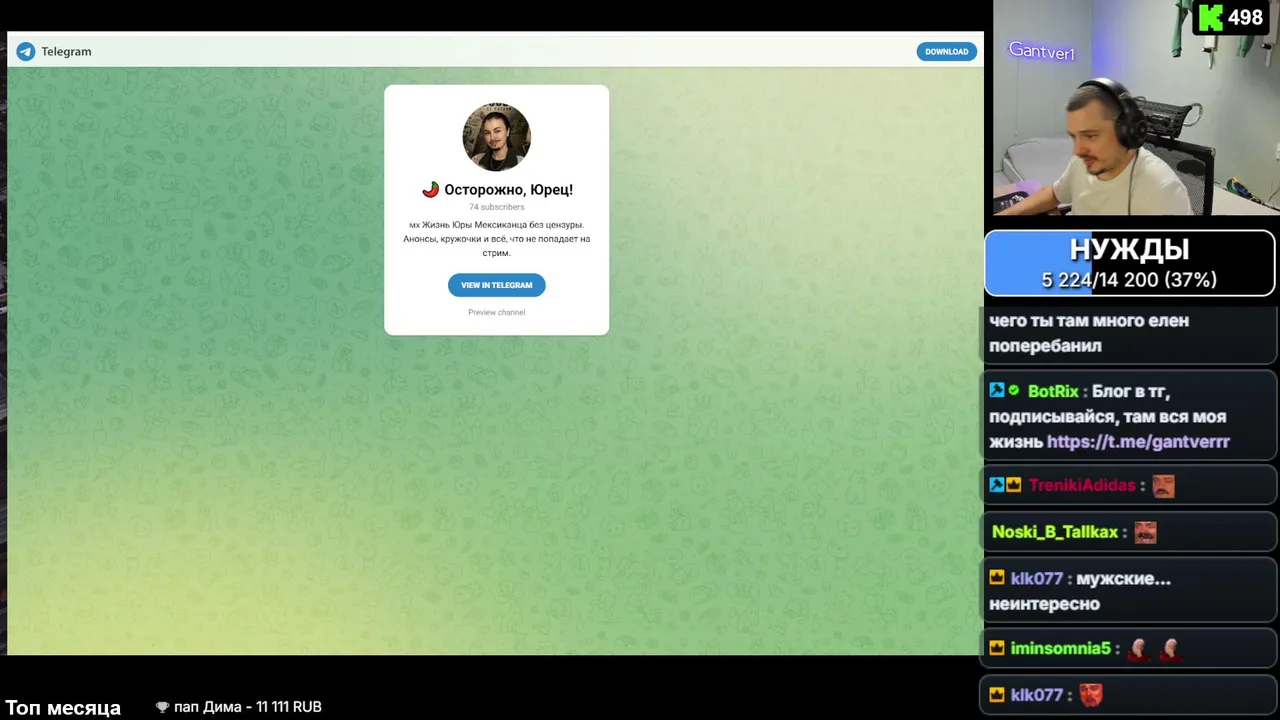Click the trophy icon before пап Дима
This screenshot has height=720, width=1280.
pos(162,707)
